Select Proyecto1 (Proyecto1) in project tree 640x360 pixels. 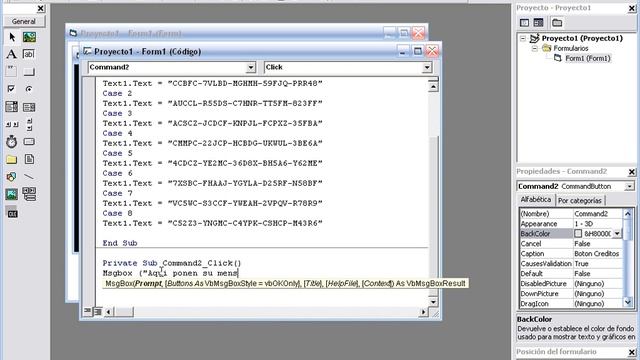coord(582,38)
